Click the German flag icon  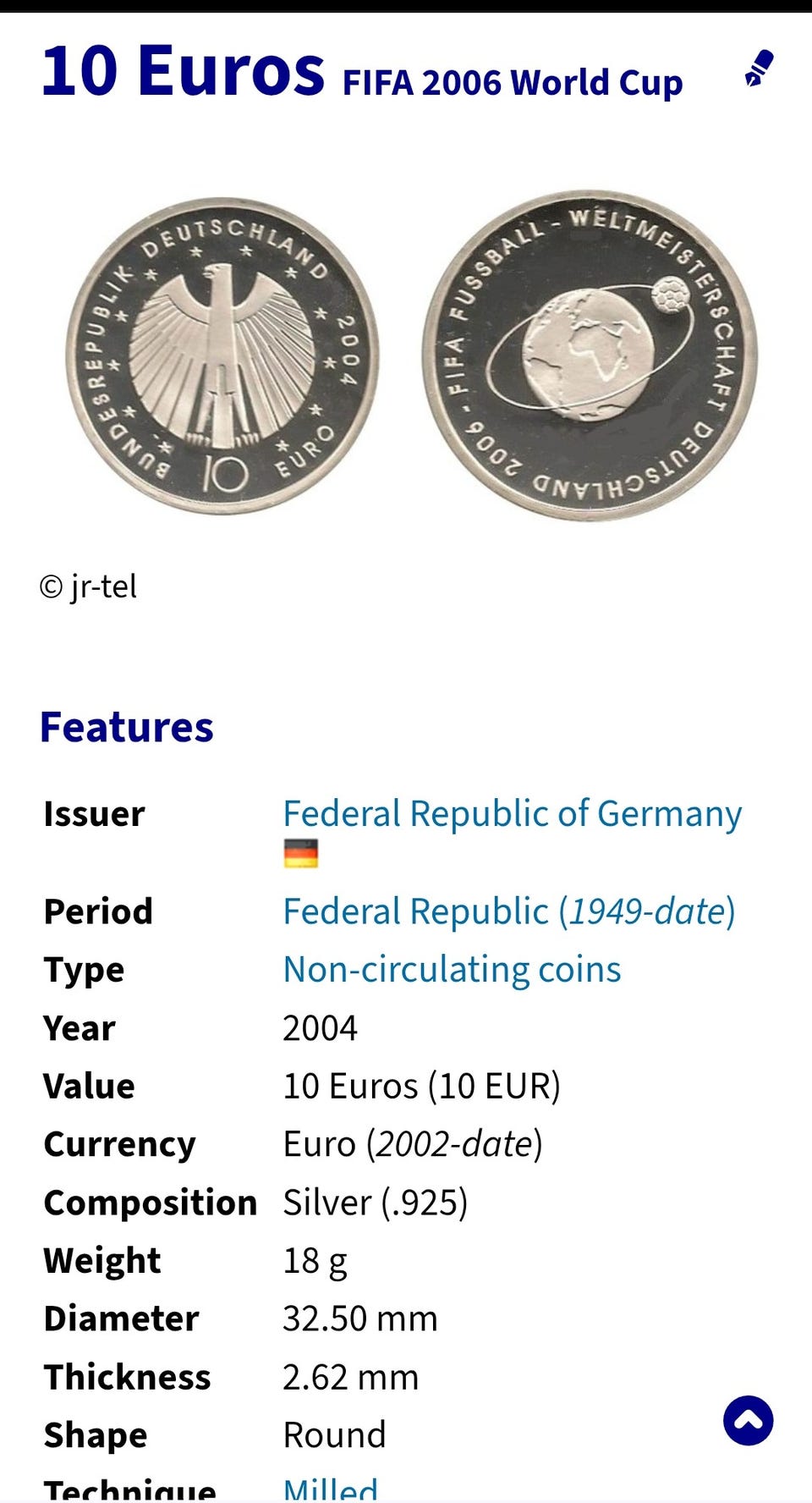point(300,853)
